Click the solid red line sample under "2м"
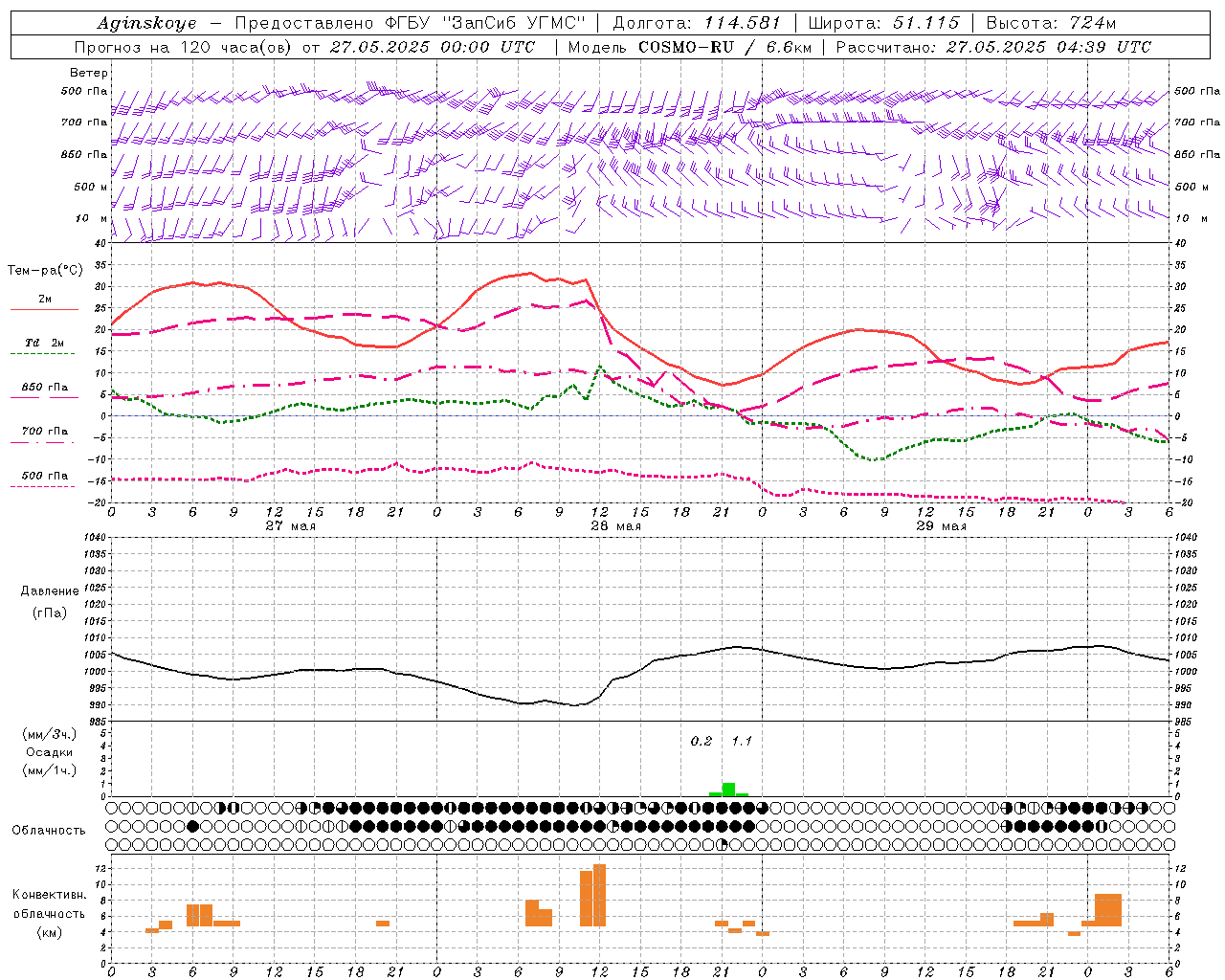The image size is (1225, 980). point(44,310)
